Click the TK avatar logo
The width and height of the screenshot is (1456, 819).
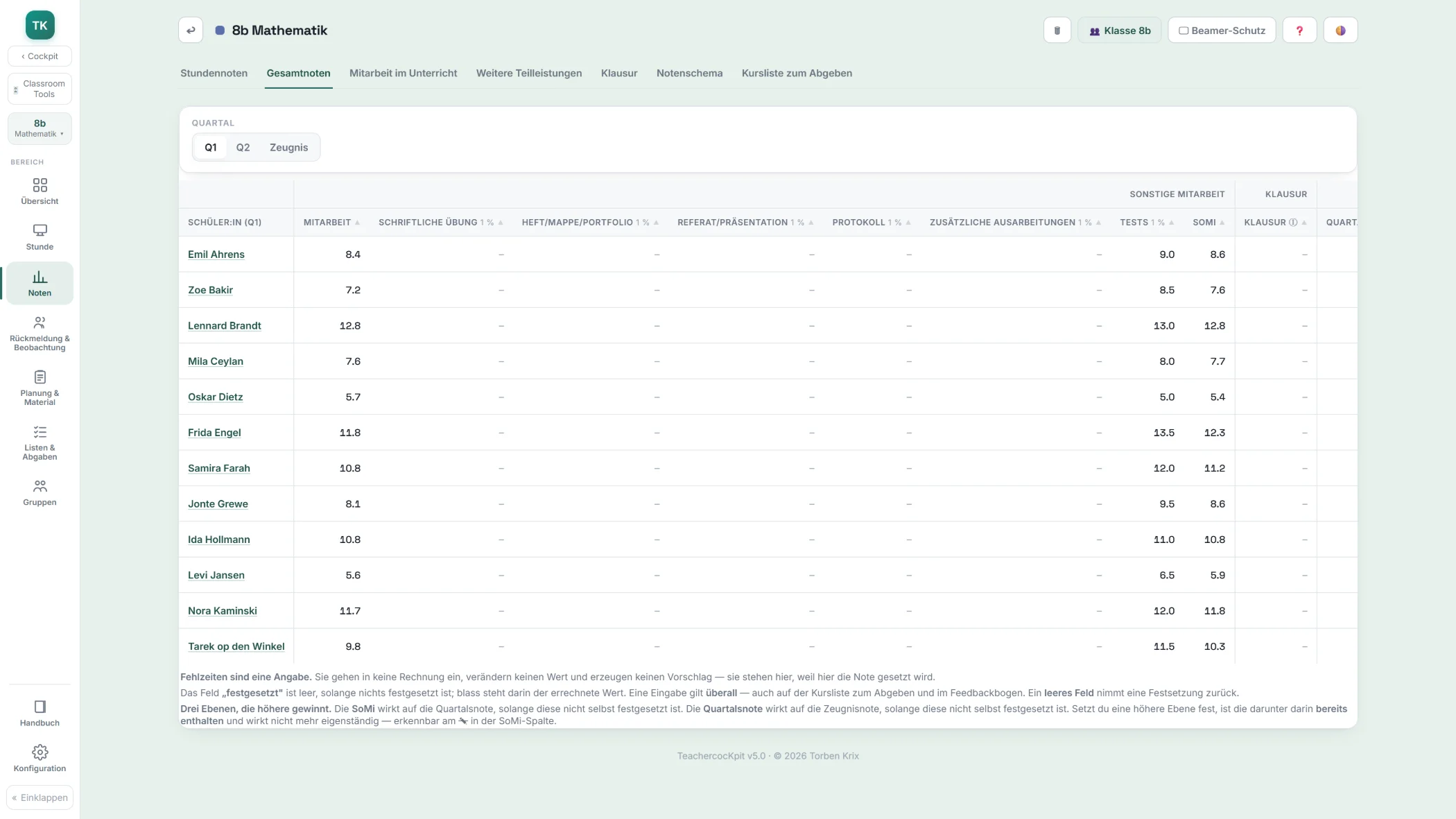click(x=40, y=25)
